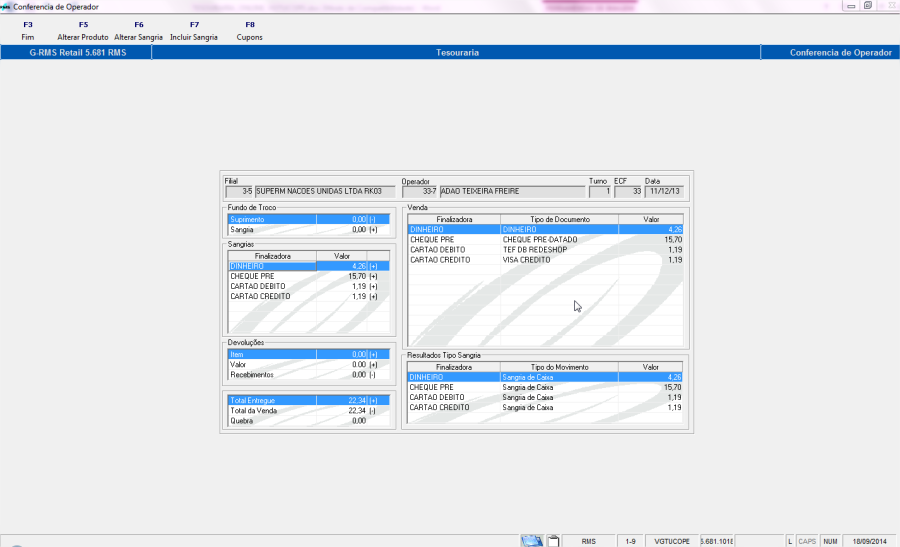Click the app icon in title bar
900x547 pixels.
point(6,7)
